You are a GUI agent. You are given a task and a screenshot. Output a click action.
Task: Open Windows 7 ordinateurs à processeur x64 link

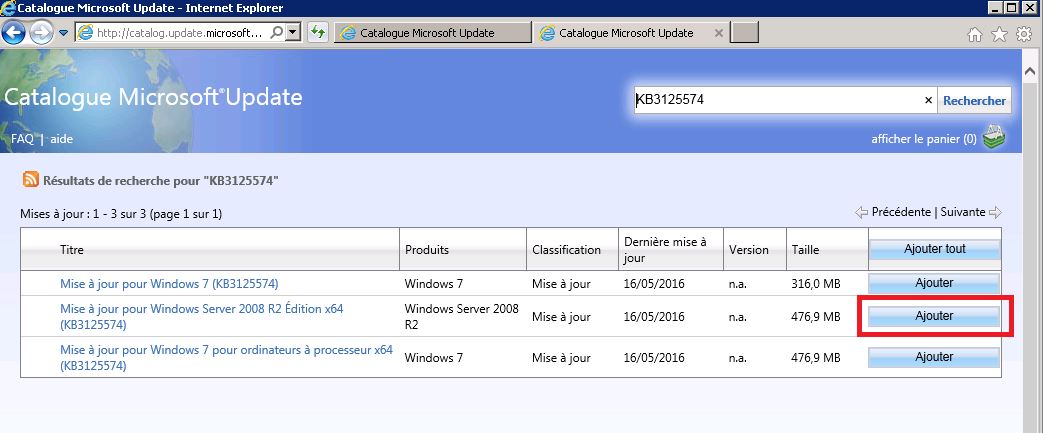(226, 357)
